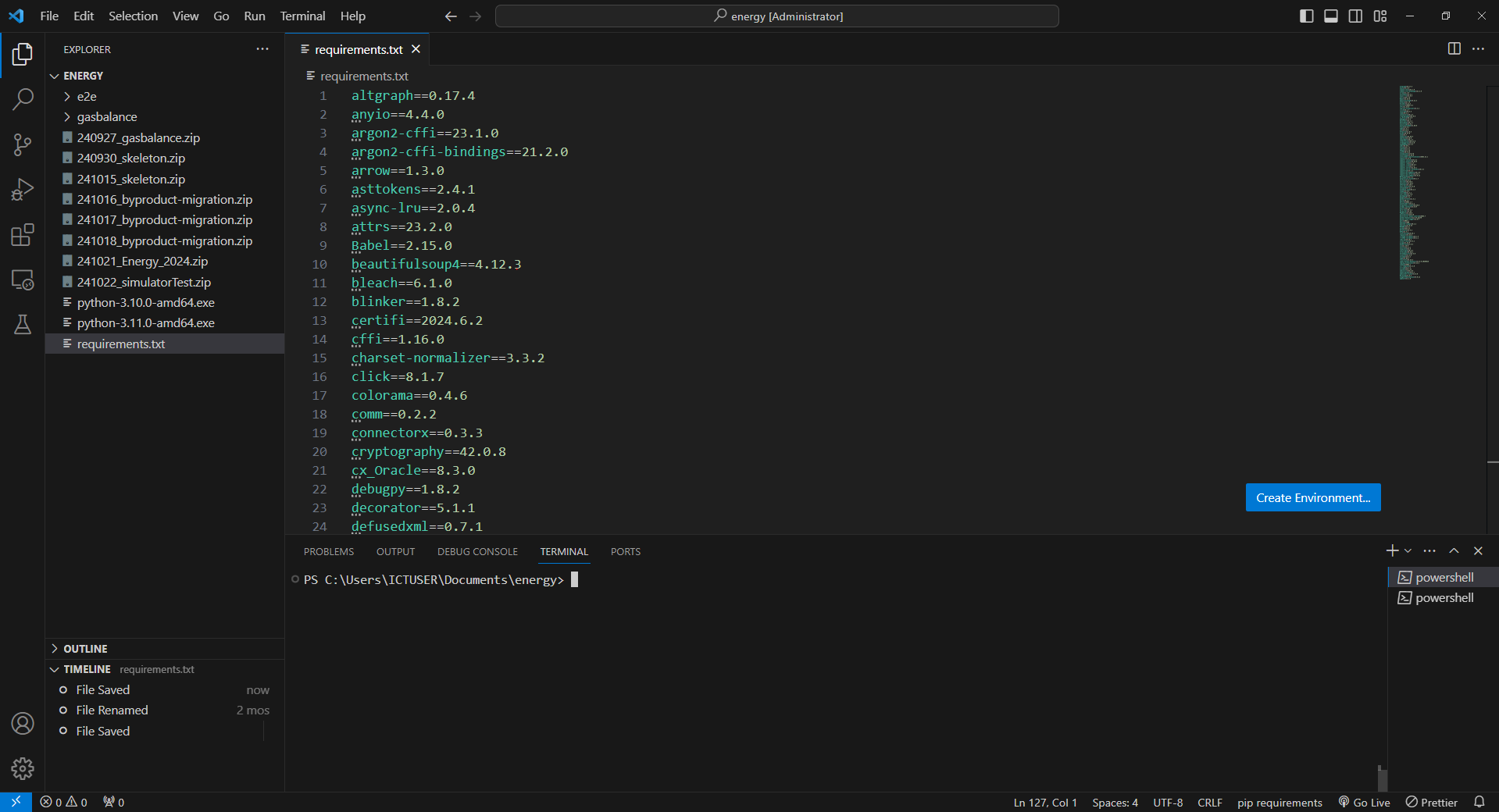Expand the gasbalance folder
Image resolution: width=1499 pixels, height=812 pixels.
pyautogui.click(x=164, y=116)
